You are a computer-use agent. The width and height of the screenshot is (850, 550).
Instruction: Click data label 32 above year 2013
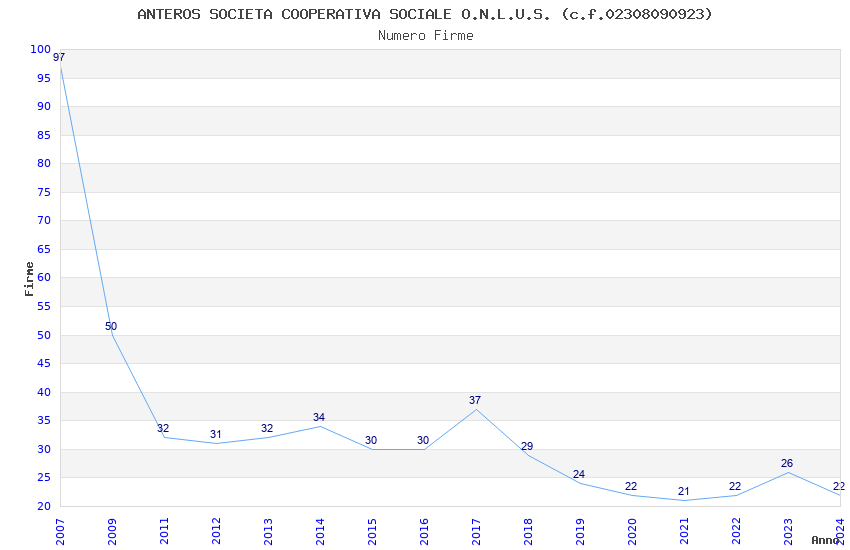pos(267,428)
